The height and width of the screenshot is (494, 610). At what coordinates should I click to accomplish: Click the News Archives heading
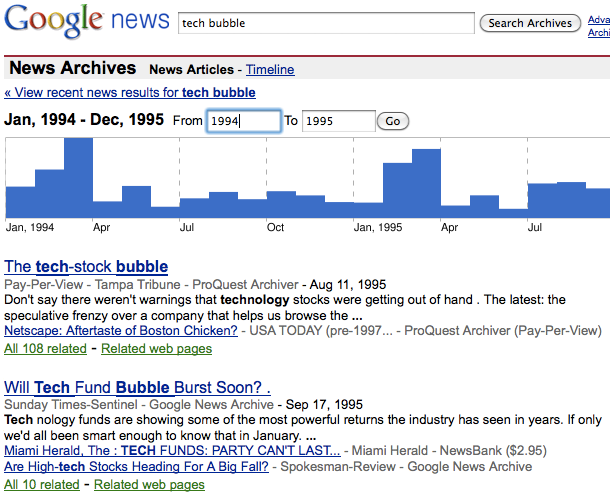[73, 68]
